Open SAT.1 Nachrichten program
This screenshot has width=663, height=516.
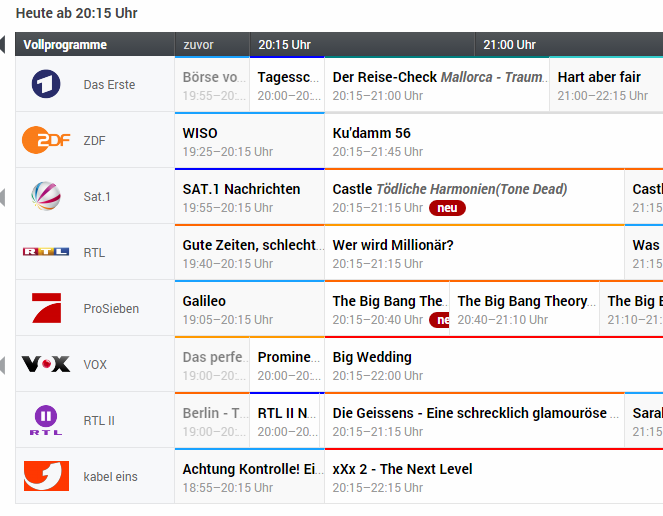(x=249, y=197)
